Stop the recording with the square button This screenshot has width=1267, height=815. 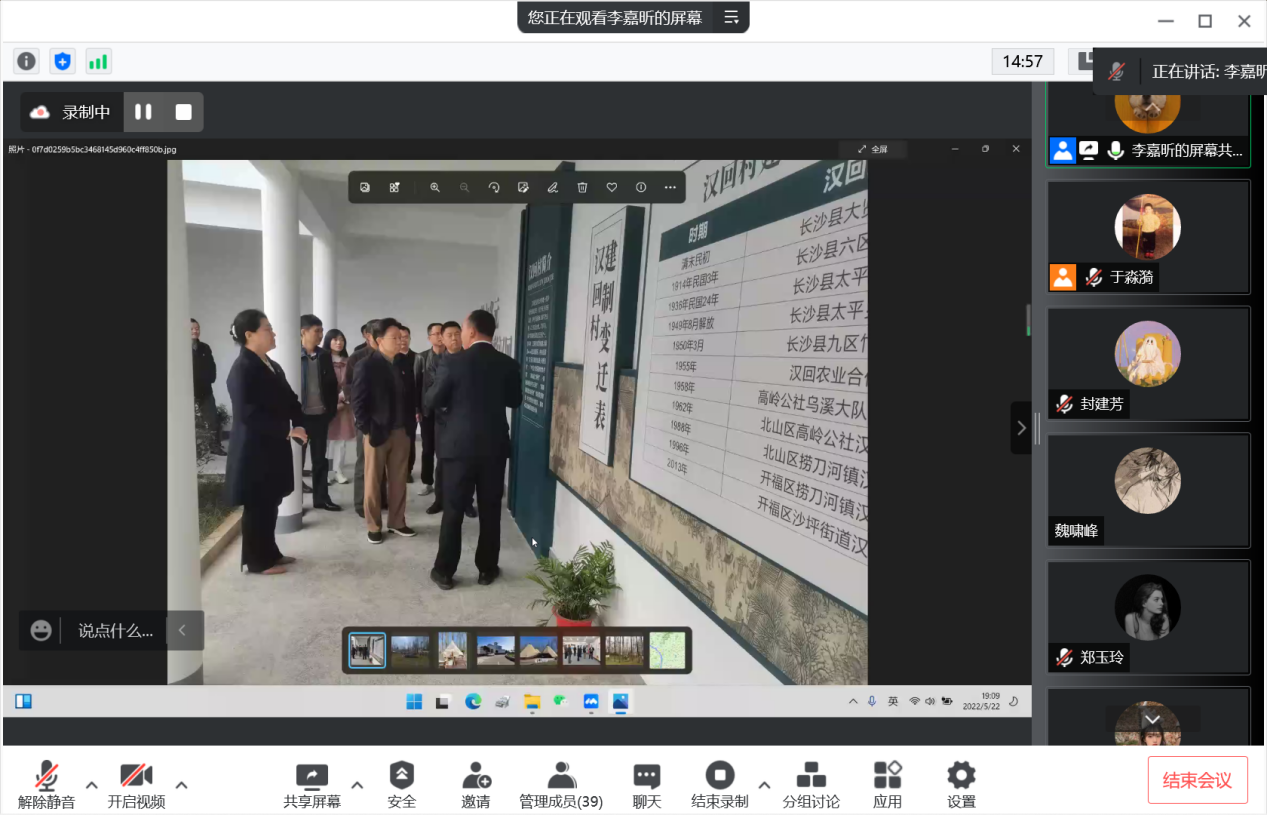coord(184,112)
